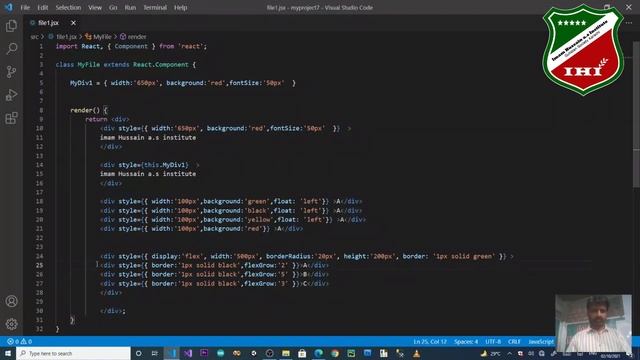
Task: Click the 'render() {' code line
Action: click(89, 110)
